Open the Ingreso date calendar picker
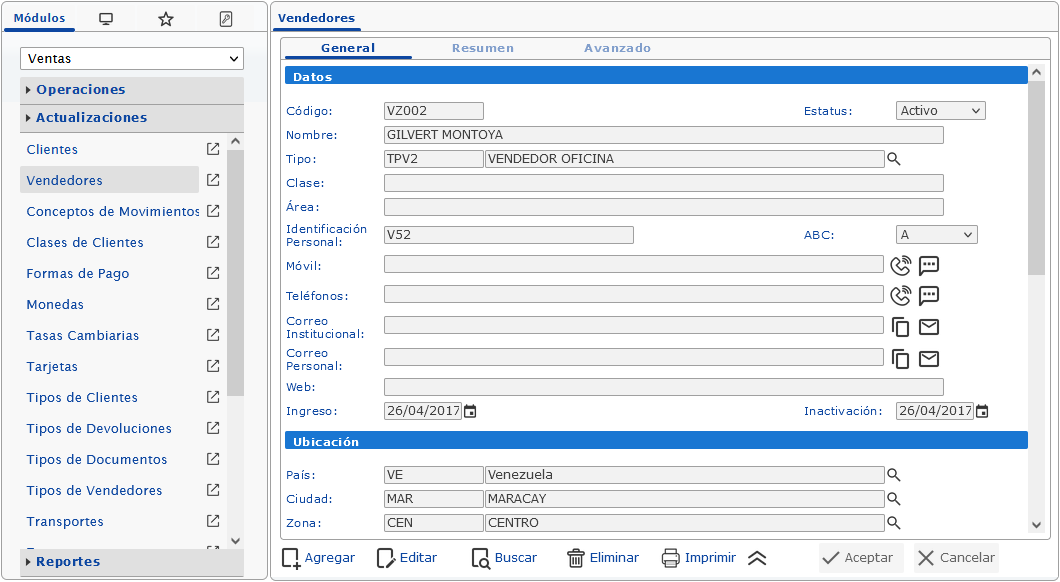The image size is (1060, 582). tap(470, 411)
